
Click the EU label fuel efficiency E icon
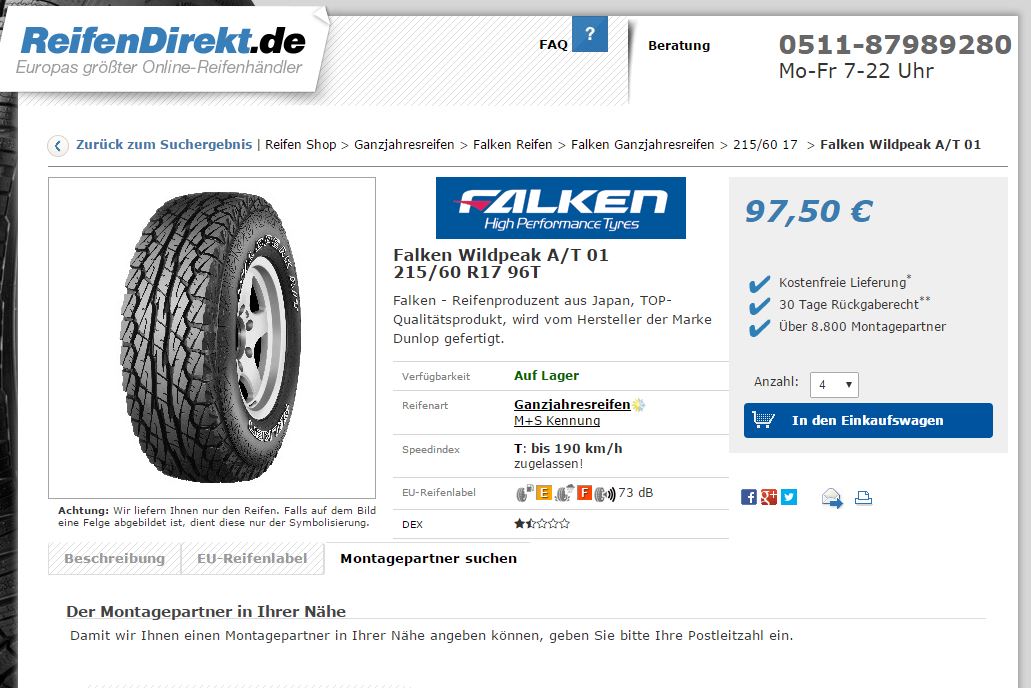(543, 493)
